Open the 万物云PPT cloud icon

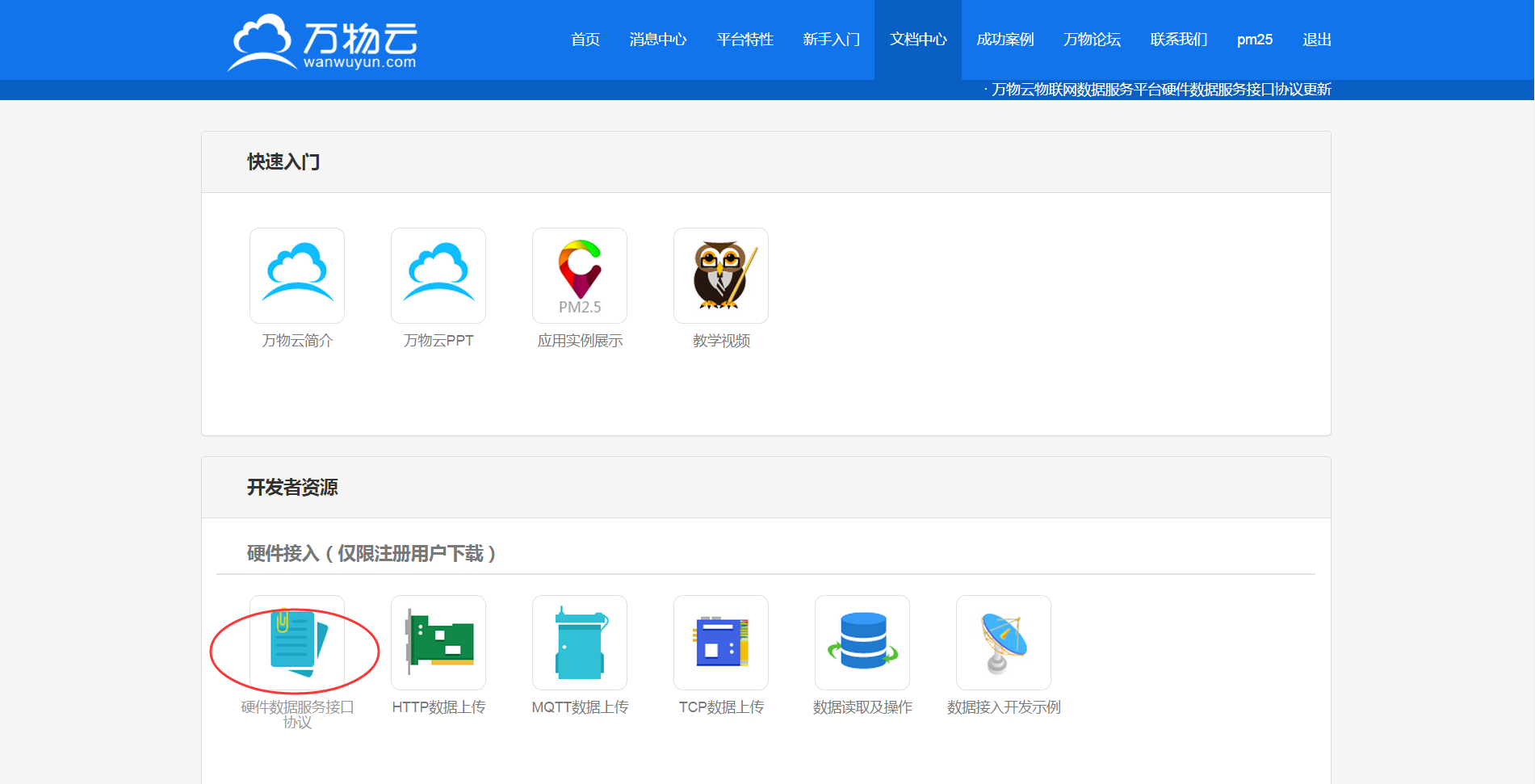[438, 275]
